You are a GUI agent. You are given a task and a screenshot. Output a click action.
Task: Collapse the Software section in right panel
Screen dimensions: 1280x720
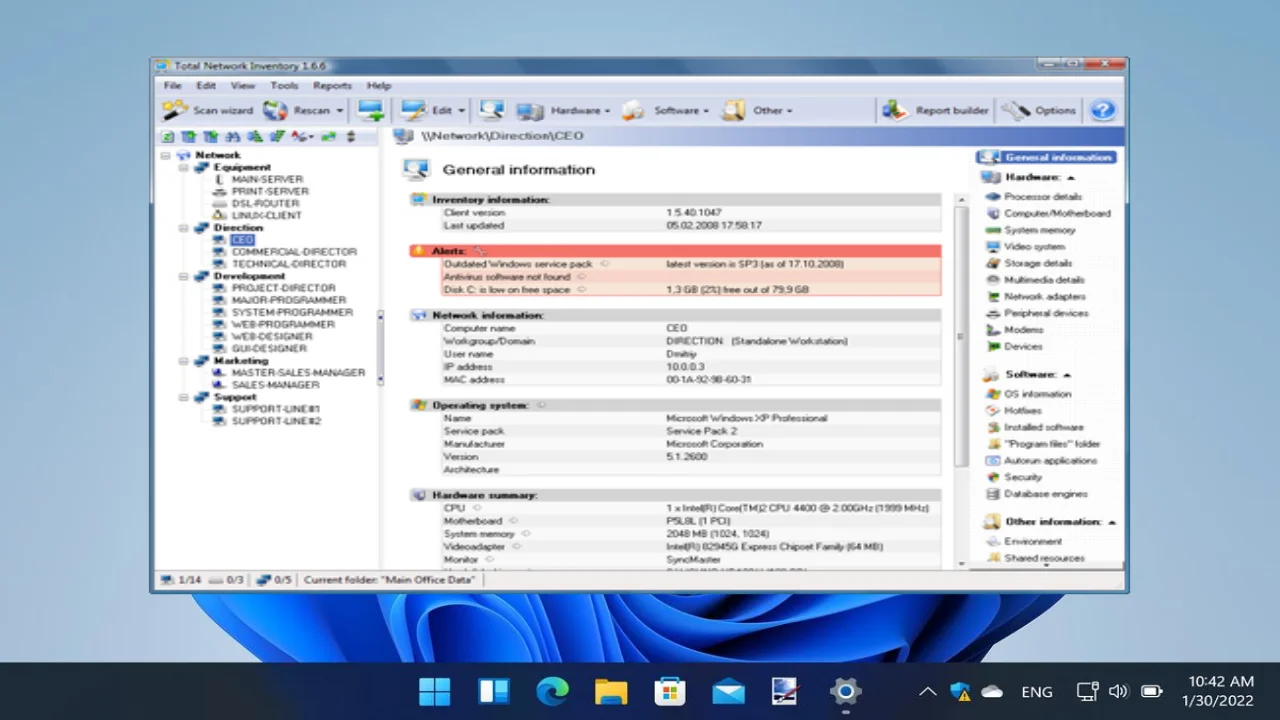(1066, 375)
